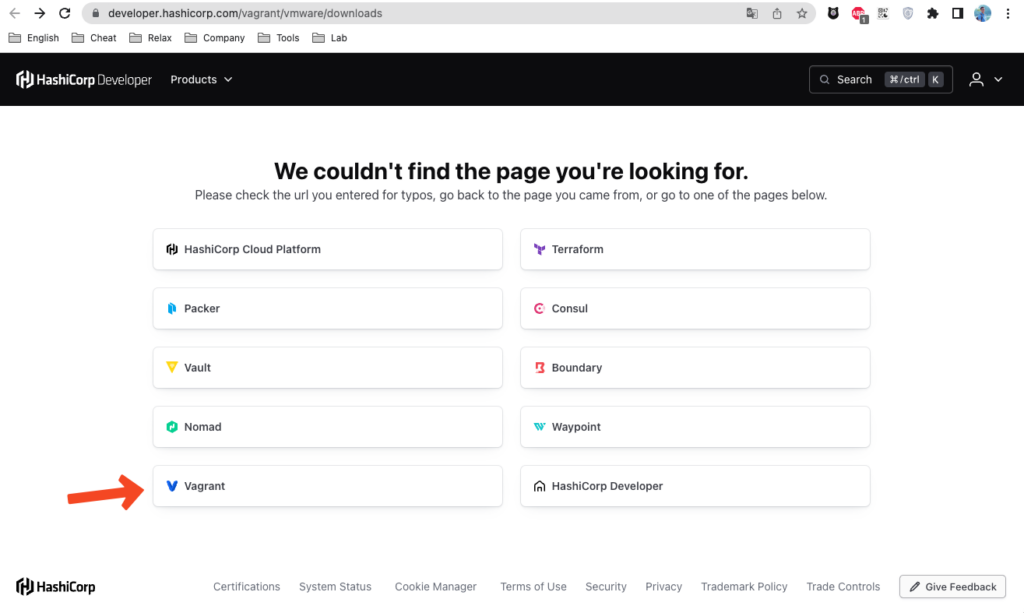Go to HashiCorp Cloud Platform card
This screenshot has width=1024, height=613.
pos(328,249)
